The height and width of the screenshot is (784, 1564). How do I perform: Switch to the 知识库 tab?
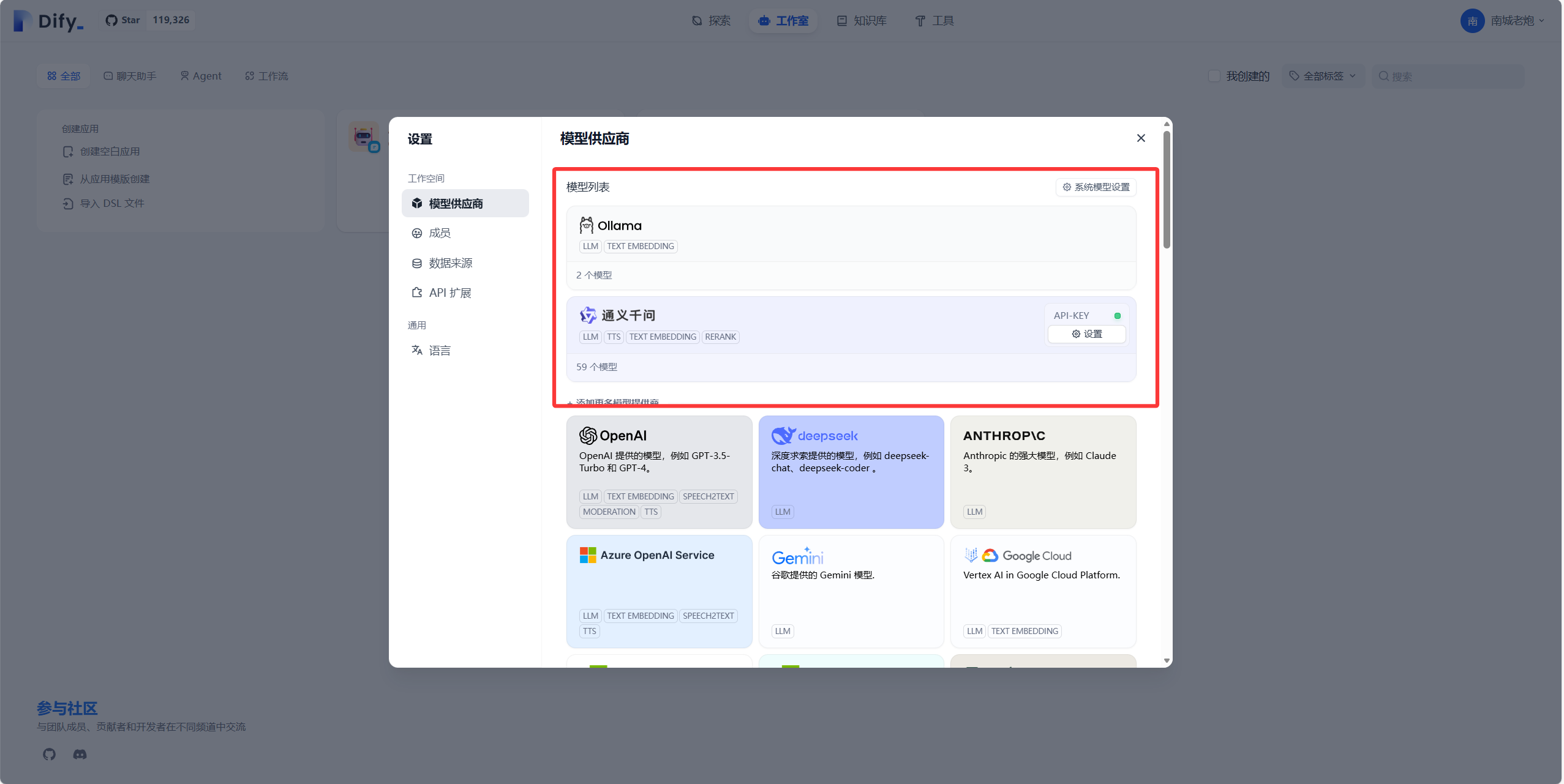click(x=861, y=20)
